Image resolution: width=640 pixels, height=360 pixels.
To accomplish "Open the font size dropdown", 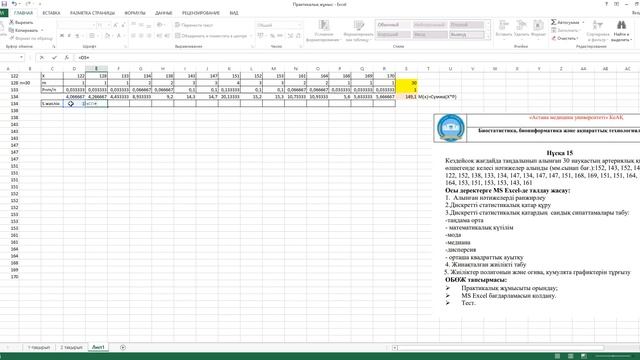I will (x=108, y=25).
